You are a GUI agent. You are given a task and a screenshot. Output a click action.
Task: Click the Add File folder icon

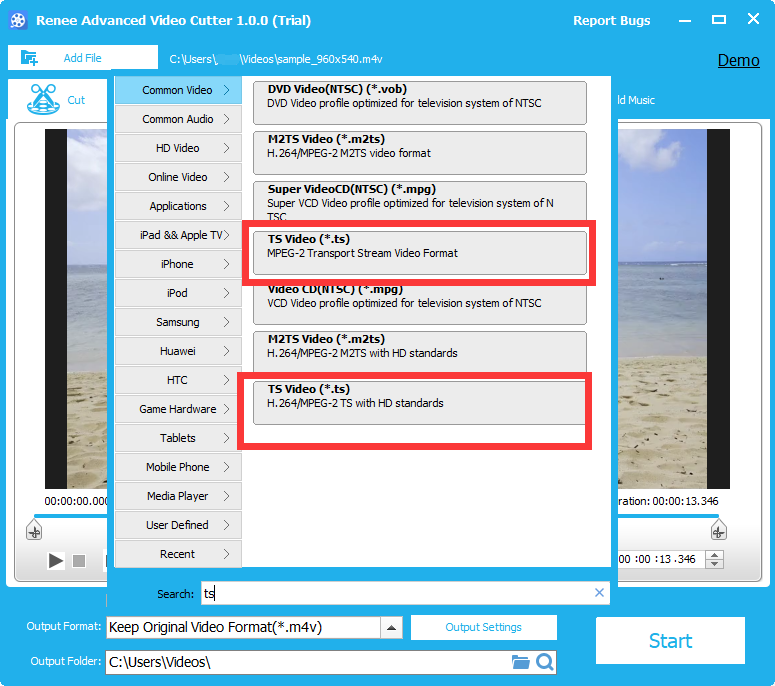tap(29, 58)
